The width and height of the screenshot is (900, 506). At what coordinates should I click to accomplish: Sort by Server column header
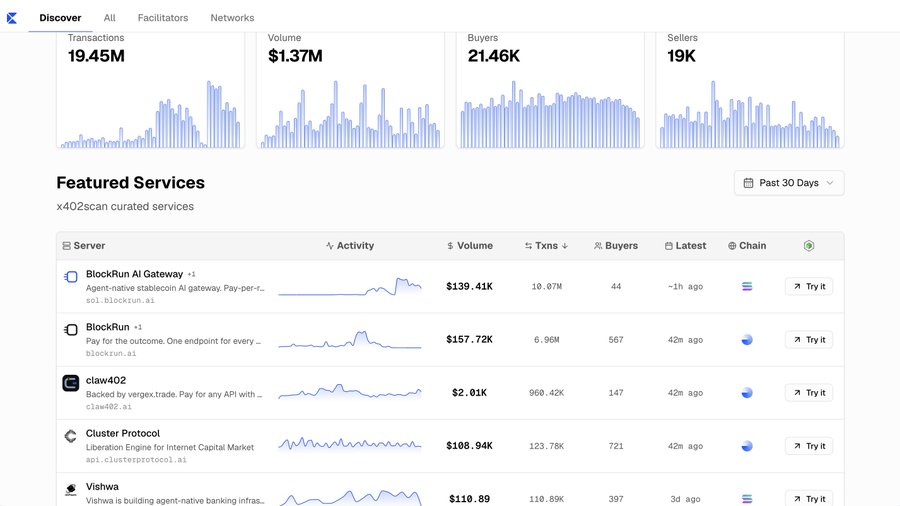pyautogui.click(x=84, y=246)
